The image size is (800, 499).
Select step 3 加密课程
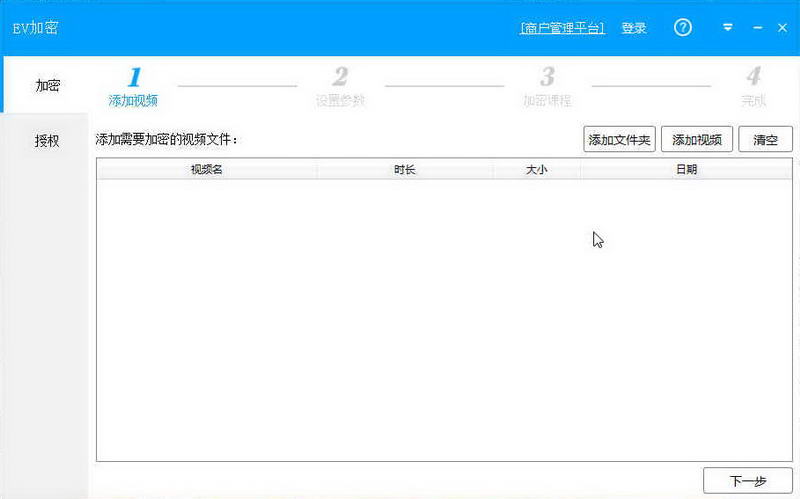pyautogui.click(x=547, y=87)
